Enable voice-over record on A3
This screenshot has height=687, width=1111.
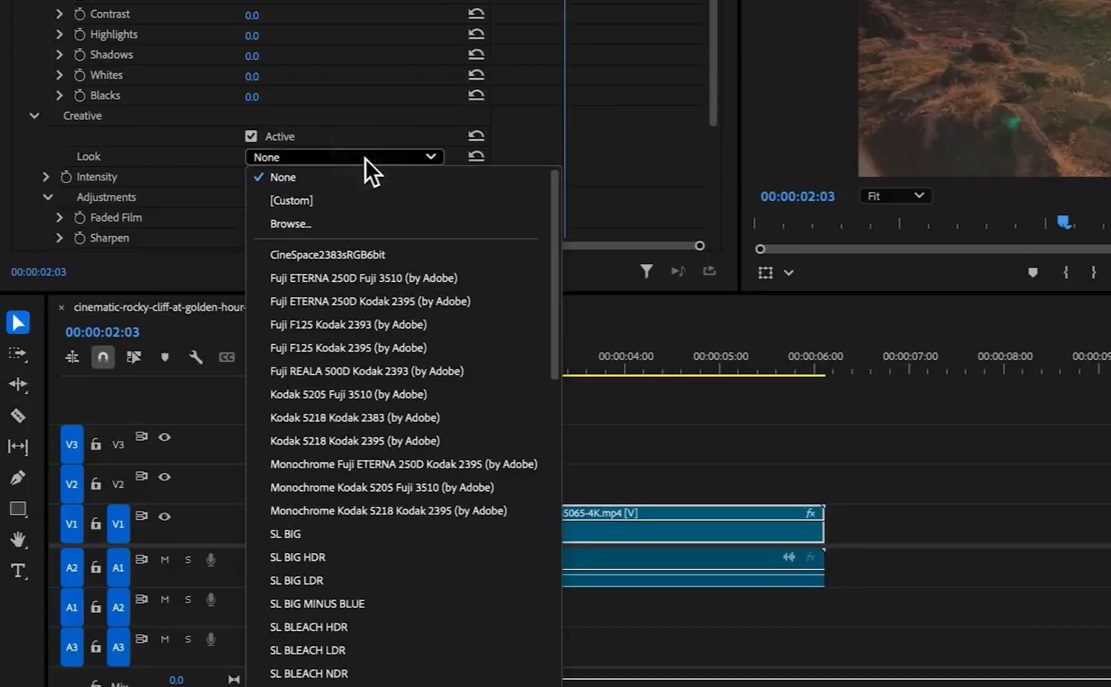tap(210, 639)
